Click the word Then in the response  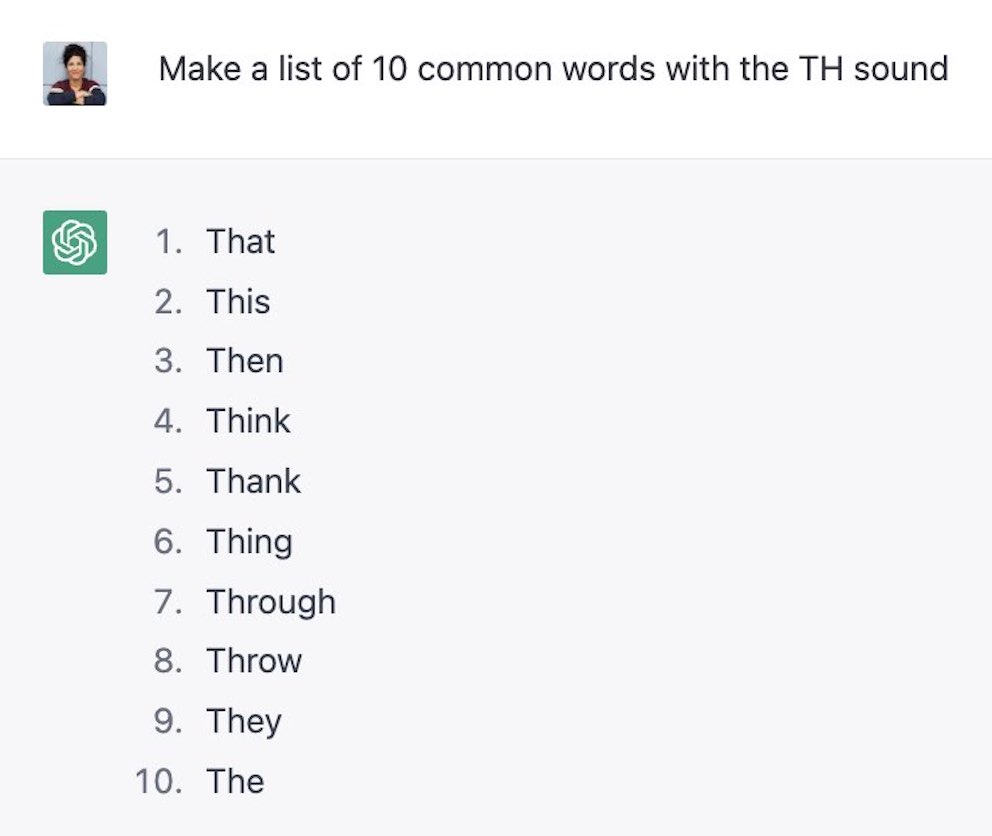(244, 361)
